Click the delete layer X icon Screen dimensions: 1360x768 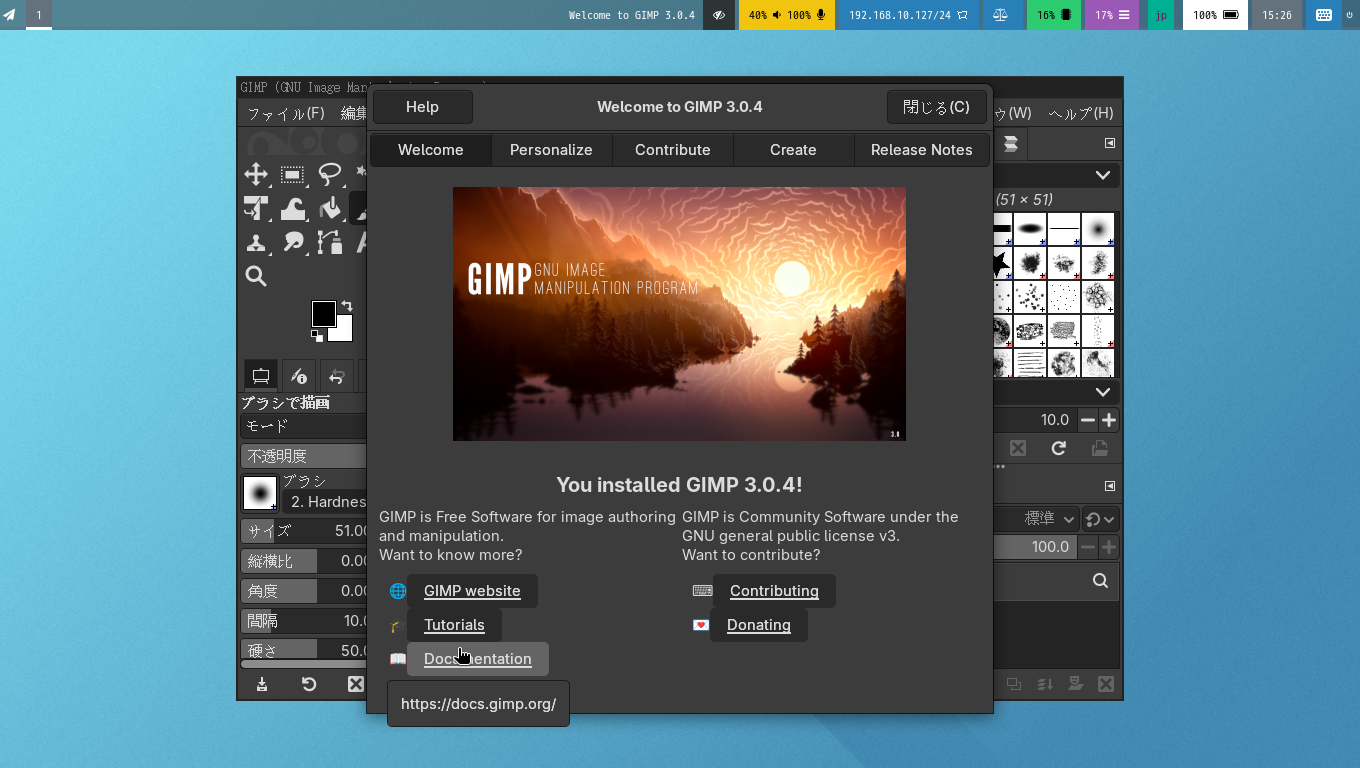[x=1106, y=684]
